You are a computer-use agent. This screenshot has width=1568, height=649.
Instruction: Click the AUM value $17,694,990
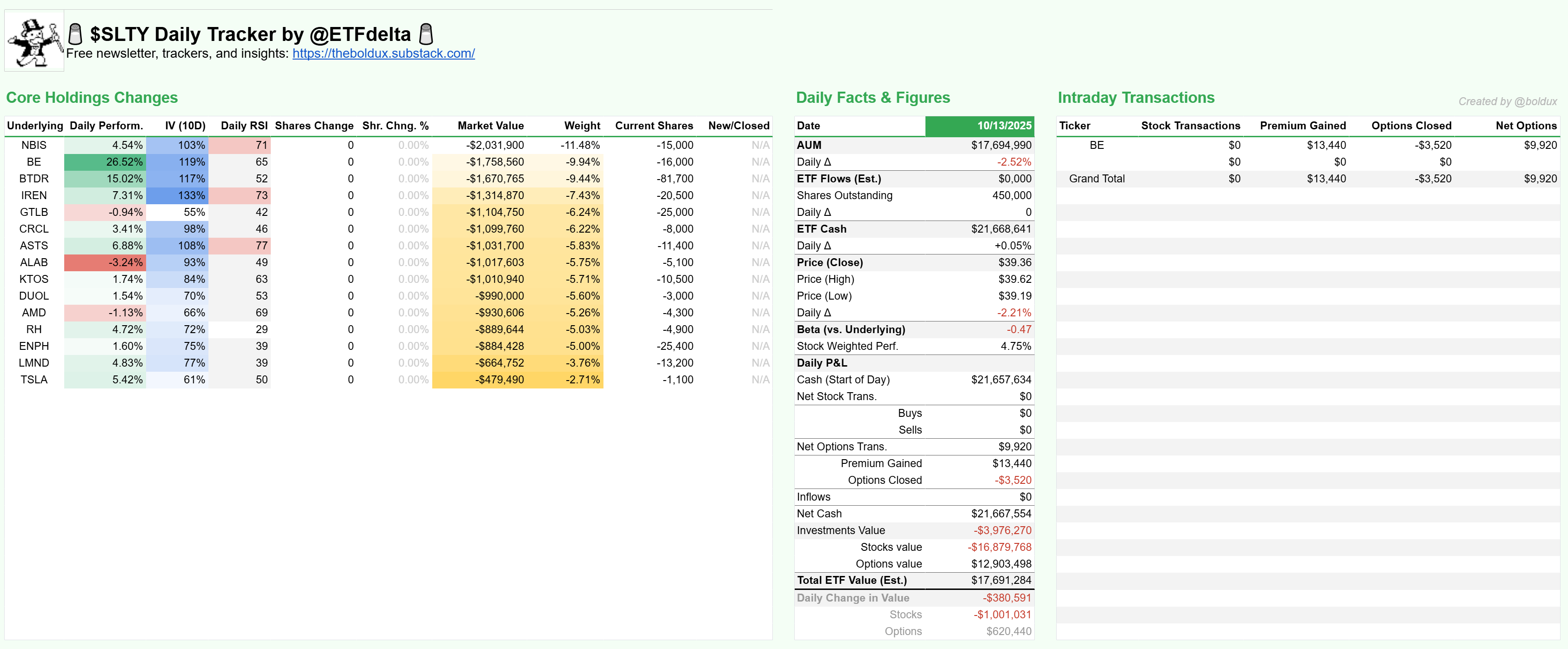click(x=1001, y=146)
